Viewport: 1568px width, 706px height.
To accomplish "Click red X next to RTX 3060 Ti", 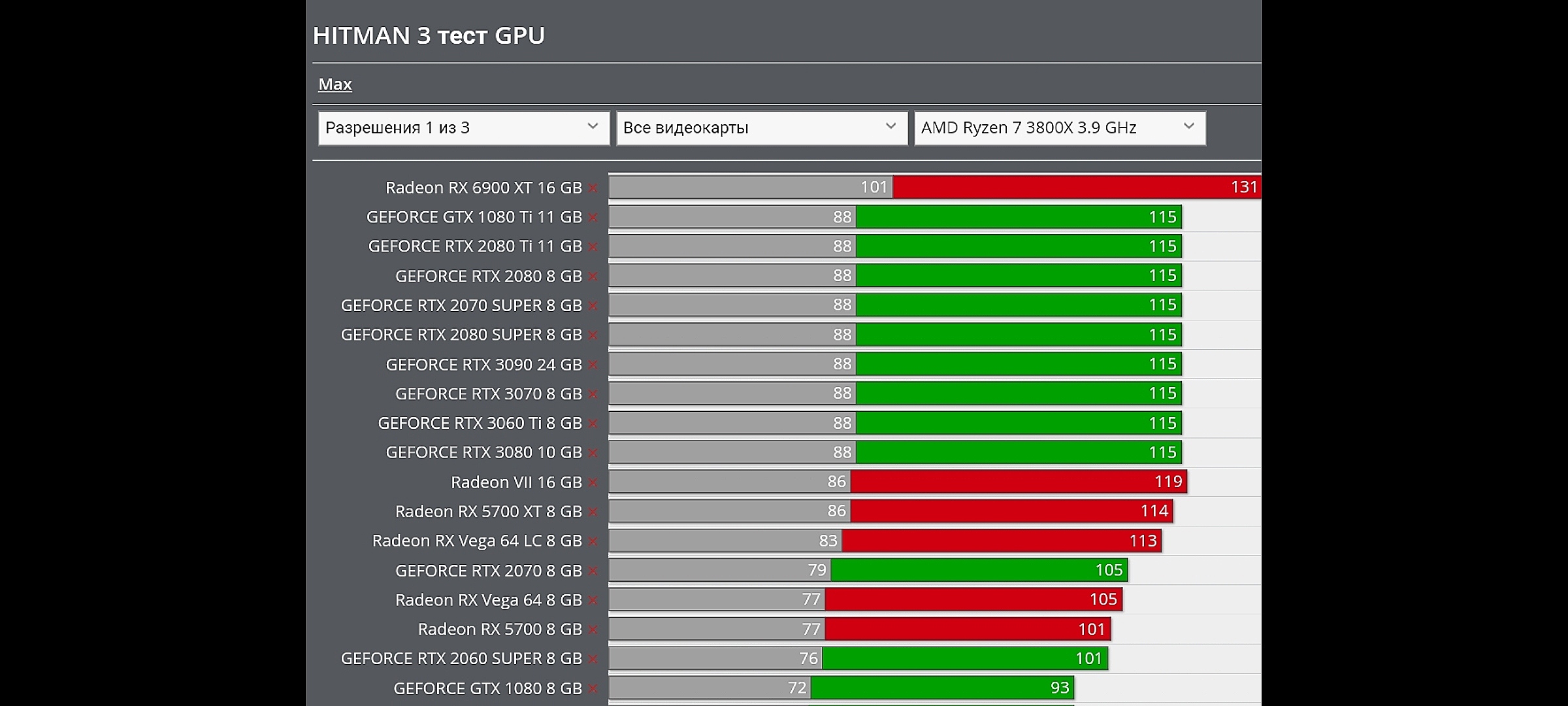I will [x=593, y=424].
